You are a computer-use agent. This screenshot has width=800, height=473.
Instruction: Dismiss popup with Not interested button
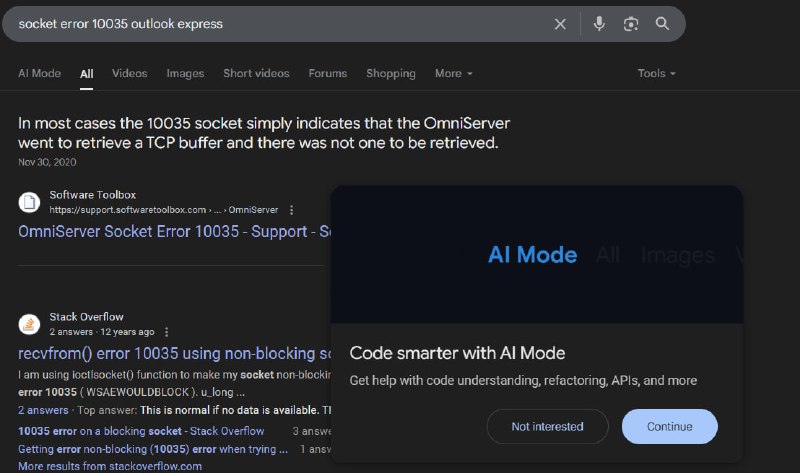[x=547, y=427]
